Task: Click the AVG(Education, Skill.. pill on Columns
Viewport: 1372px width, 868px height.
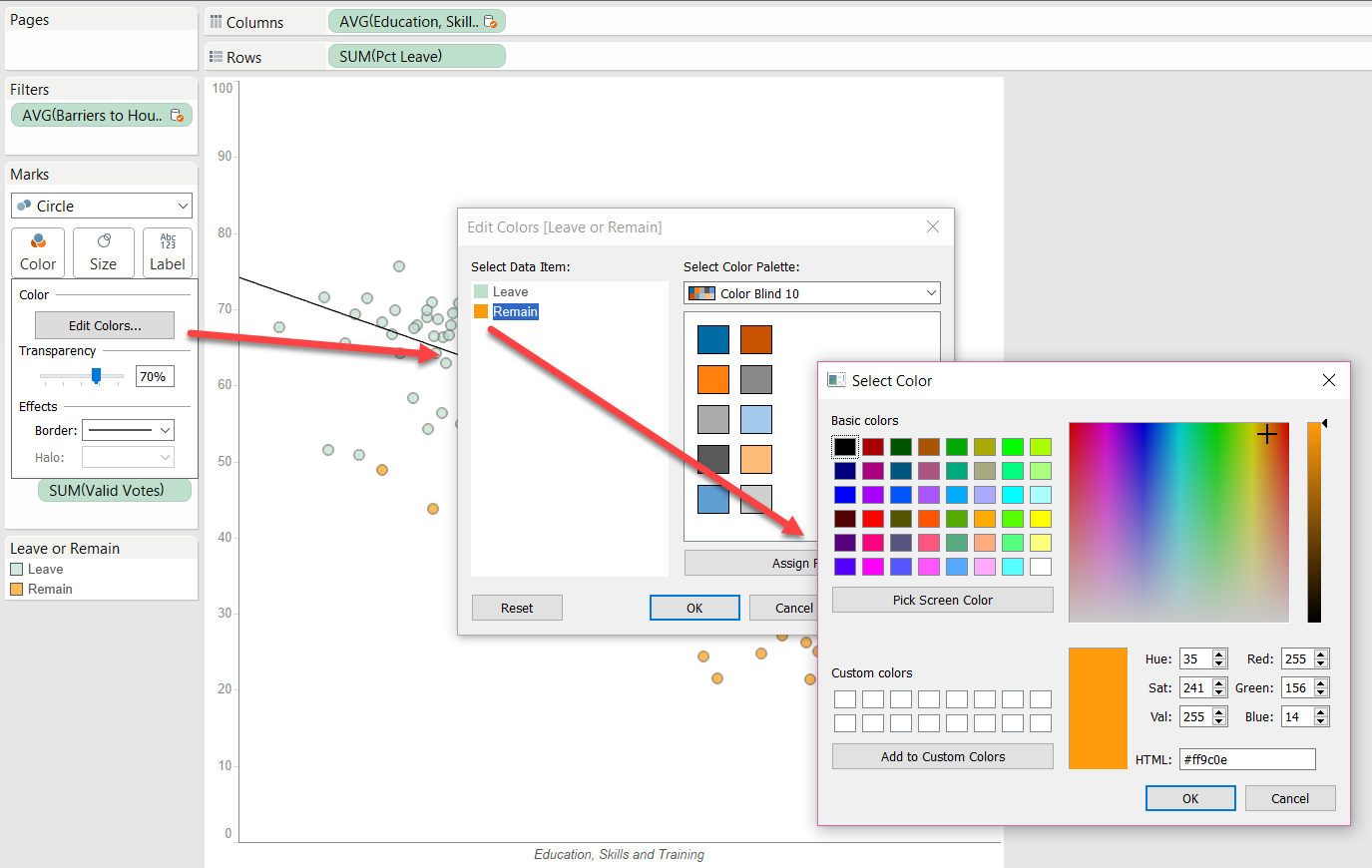Action: pos(417,21)
